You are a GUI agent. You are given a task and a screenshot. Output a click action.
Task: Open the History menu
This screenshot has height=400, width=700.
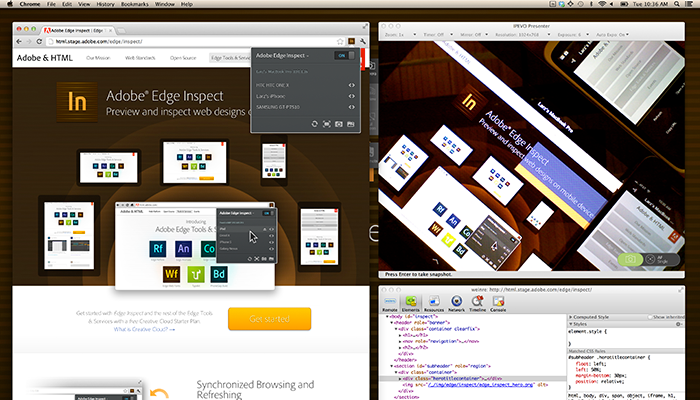(x=105, y=4)
